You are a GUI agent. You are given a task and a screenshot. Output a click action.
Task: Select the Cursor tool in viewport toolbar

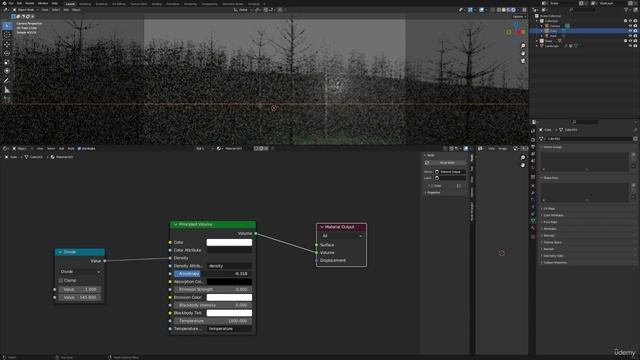point(7,35)
